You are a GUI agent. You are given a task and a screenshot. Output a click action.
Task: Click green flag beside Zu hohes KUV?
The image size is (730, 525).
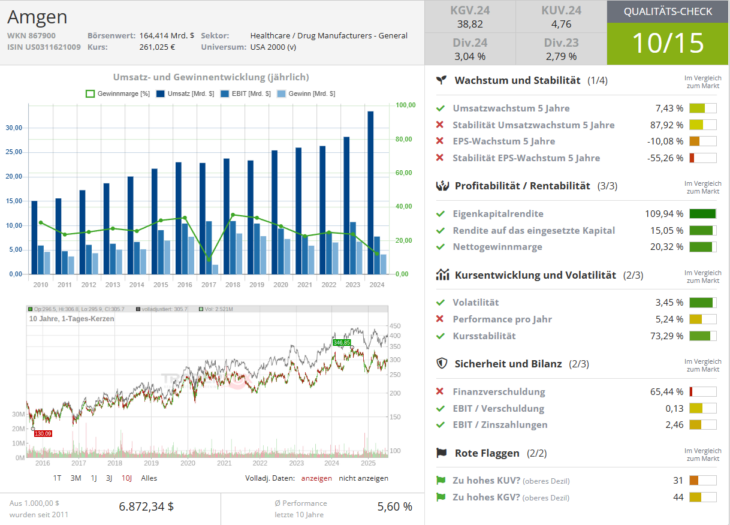coord(440,480)
